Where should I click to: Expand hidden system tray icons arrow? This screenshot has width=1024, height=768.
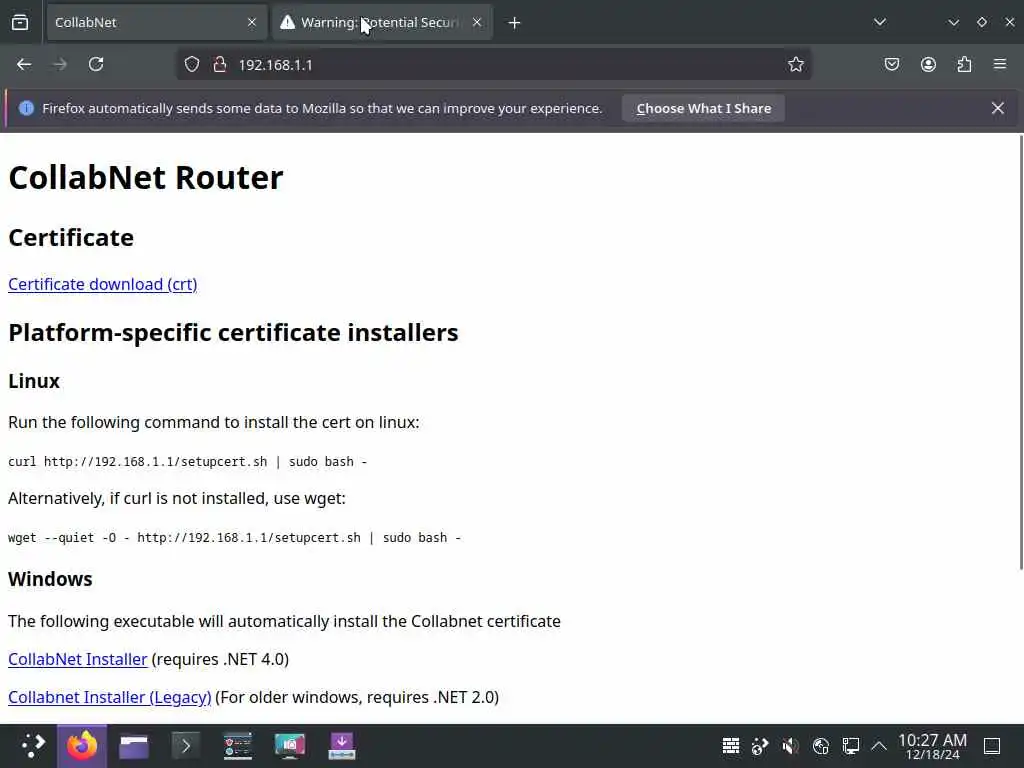[x=879, y=746]
